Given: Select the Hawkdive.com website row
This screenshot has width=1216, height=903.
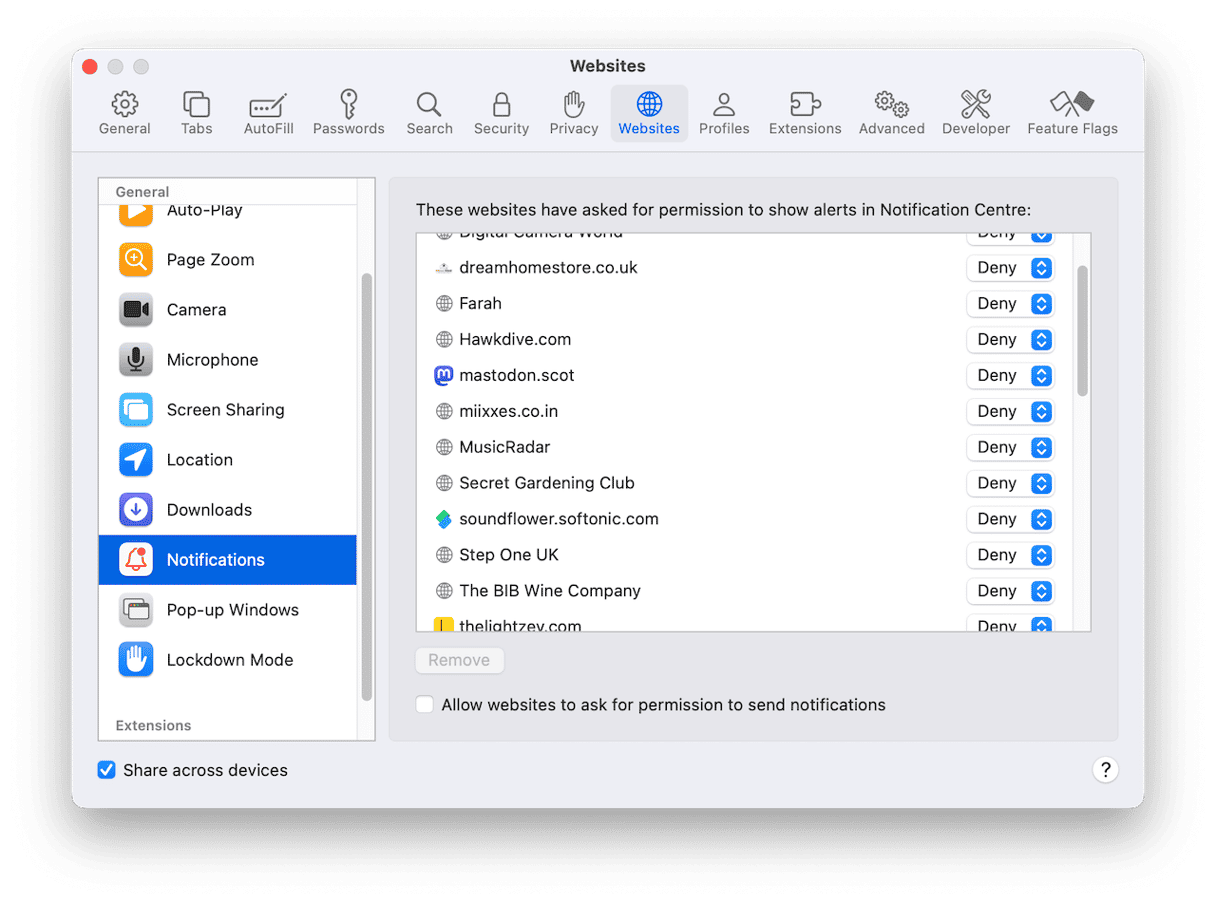Looking at the screenshot, I should point(746,340).
